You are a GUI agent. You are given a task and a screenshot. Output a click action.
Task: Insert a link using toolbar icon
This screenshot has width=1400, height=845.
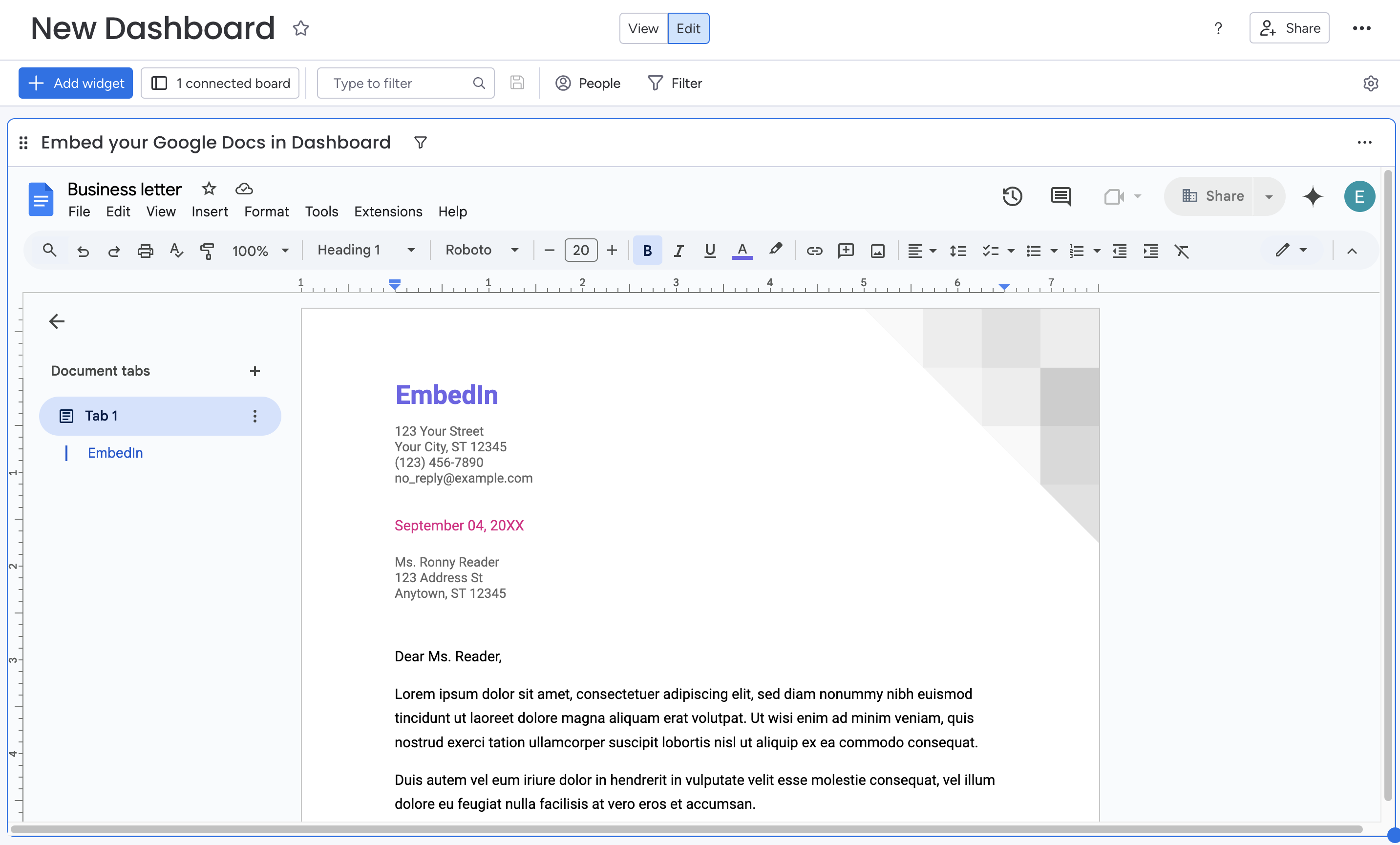point(814,251)
